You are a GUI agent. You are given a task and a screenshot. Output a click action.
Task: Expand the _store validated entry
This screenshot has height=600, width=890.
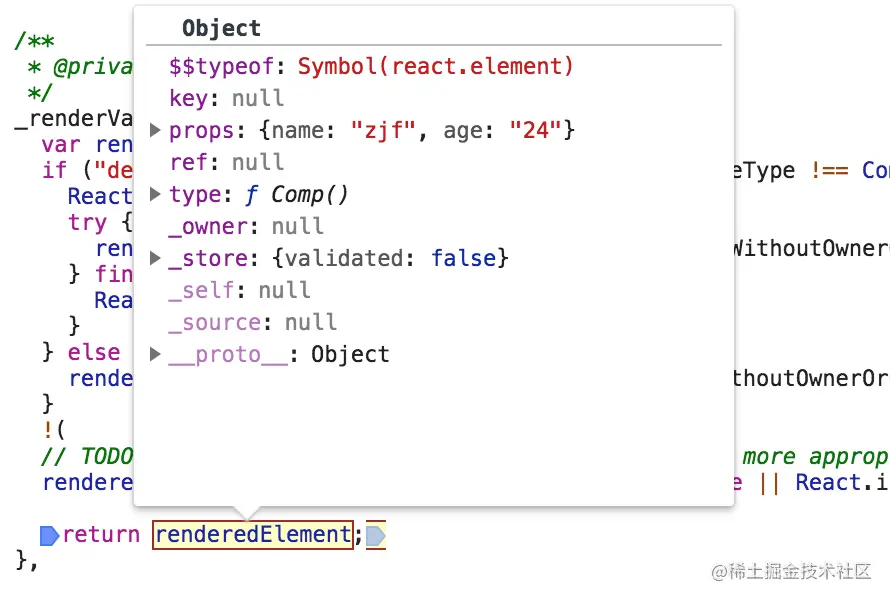(x=155, y=258)
